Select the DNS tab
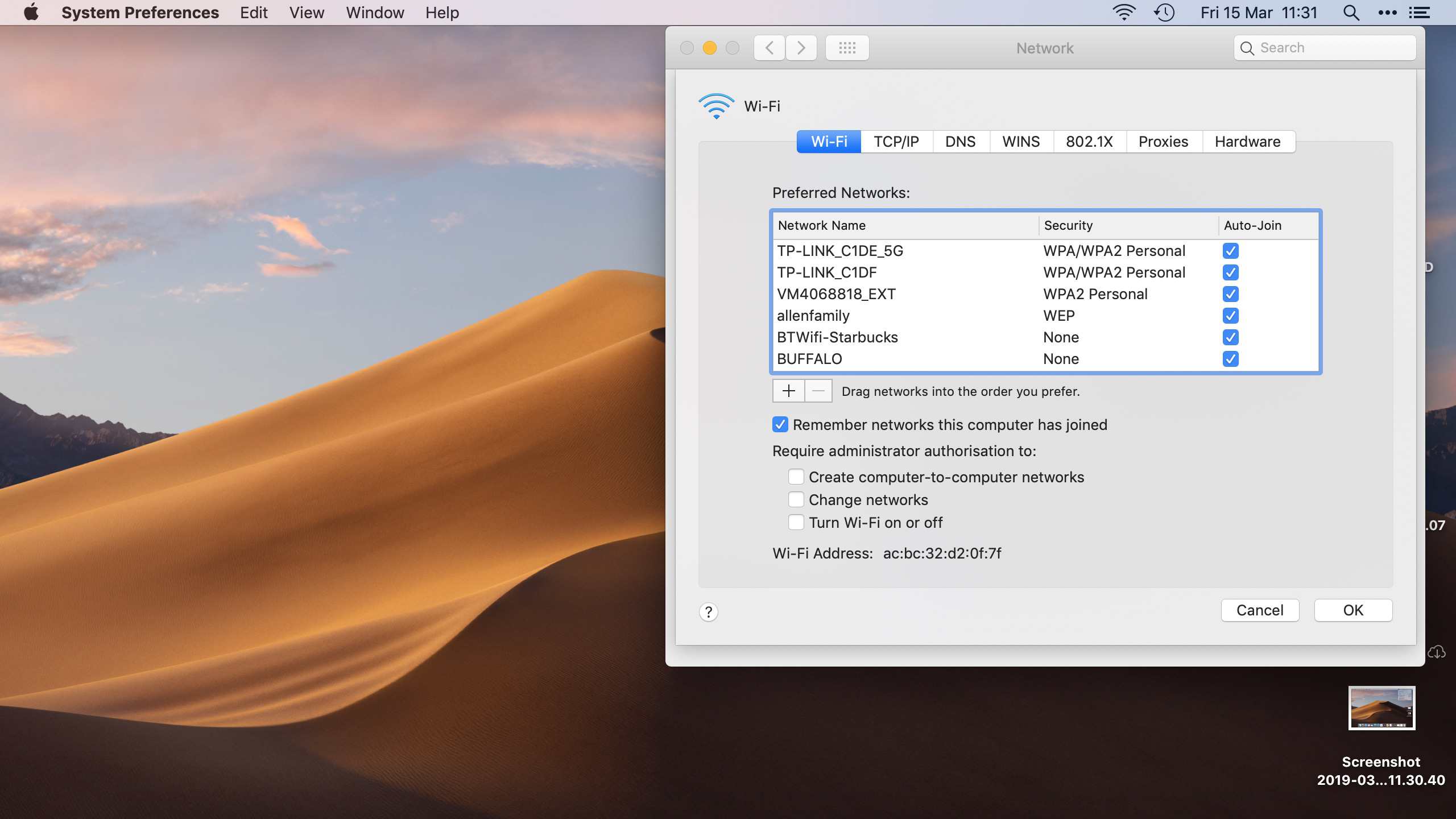This screenshot has width=1456, height=819. 960,141
